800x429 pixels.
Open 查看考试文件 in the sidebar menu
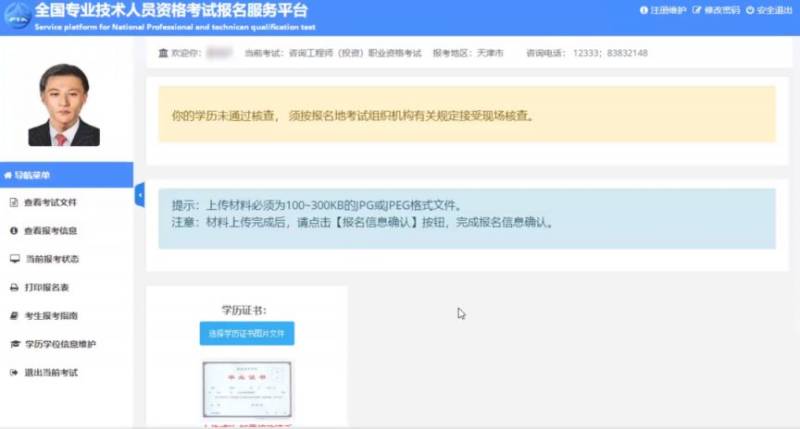[x=50, y=202]
